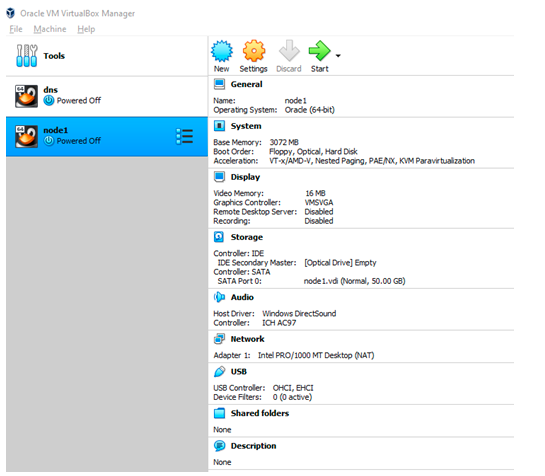The width and height of the screenshot is (545, 476).
Task: Click the USB section plug icon
Action: coord(219,372)
